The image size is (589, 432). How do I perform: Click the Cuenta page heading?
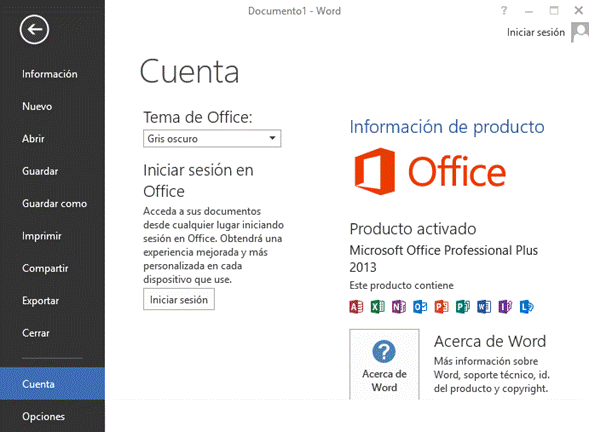189,71
